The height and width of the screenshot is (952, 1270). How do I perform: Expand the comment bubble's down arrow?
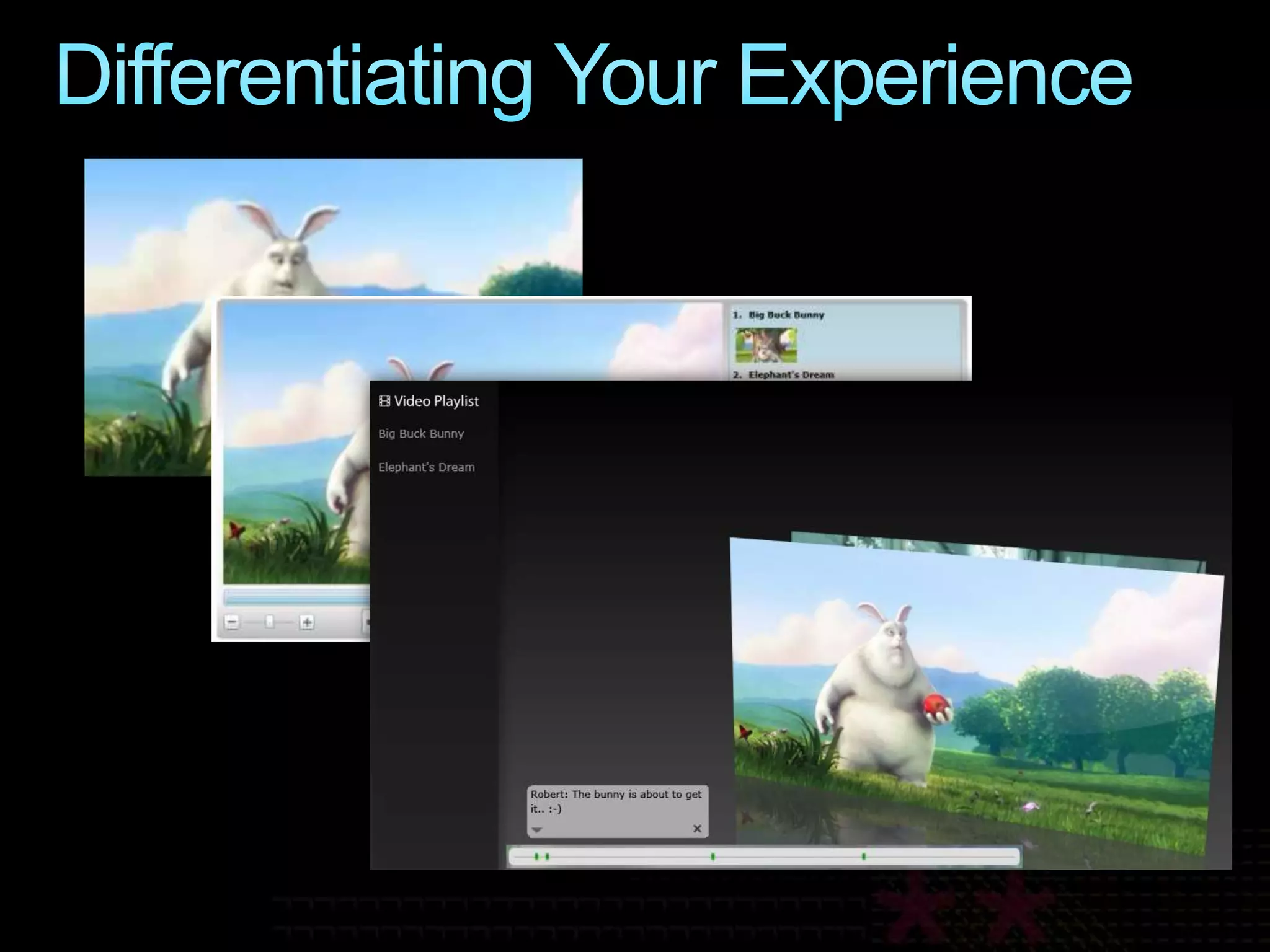(537, 829)
